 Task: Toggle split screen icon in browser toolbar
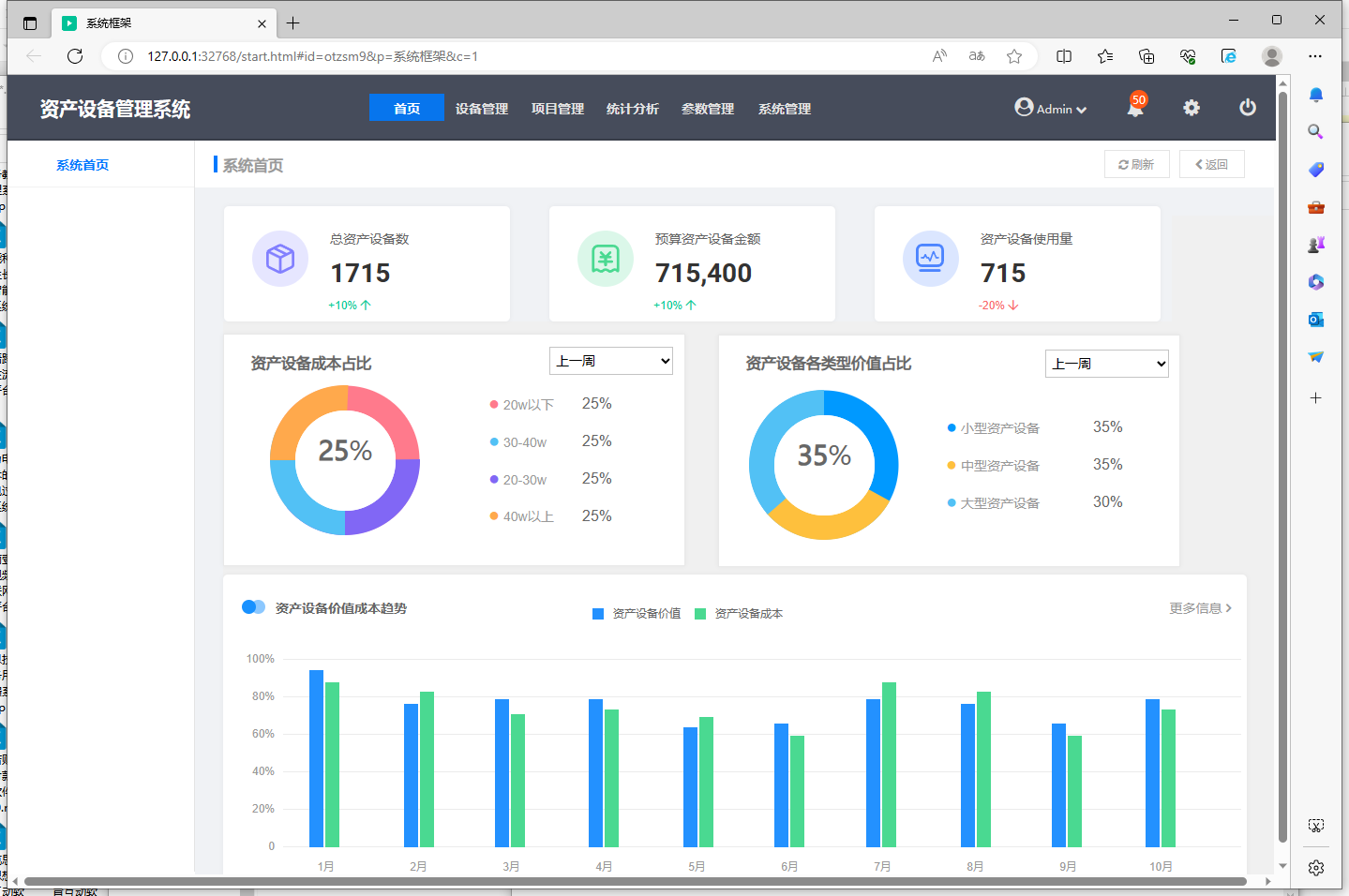pyautogui.click(x=1064, y=56)
